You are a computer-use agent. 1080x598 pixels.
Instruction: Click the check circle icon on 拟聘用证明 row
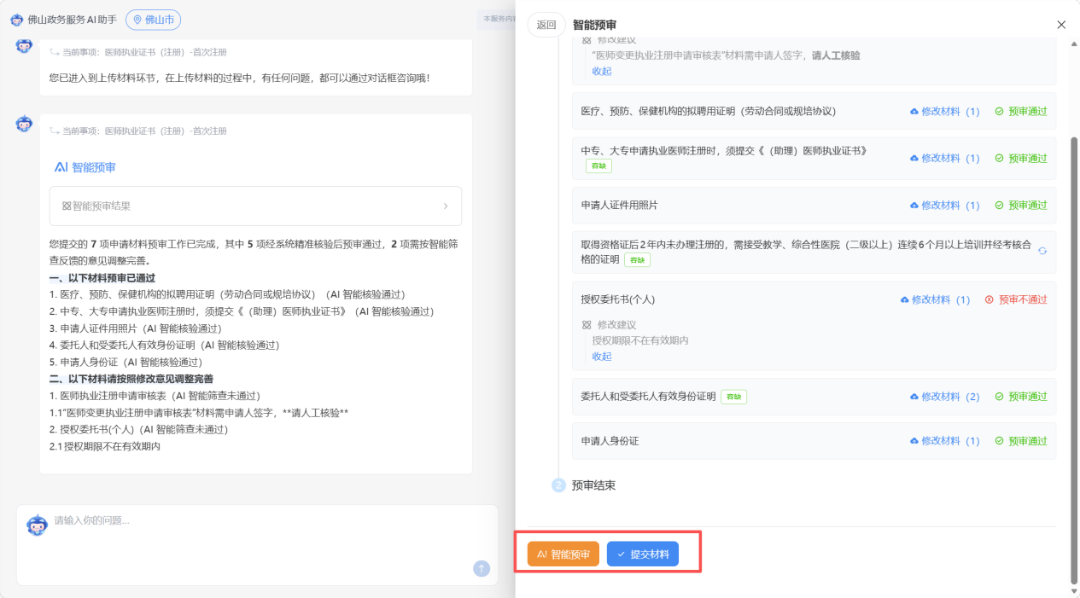click(999, 112)
